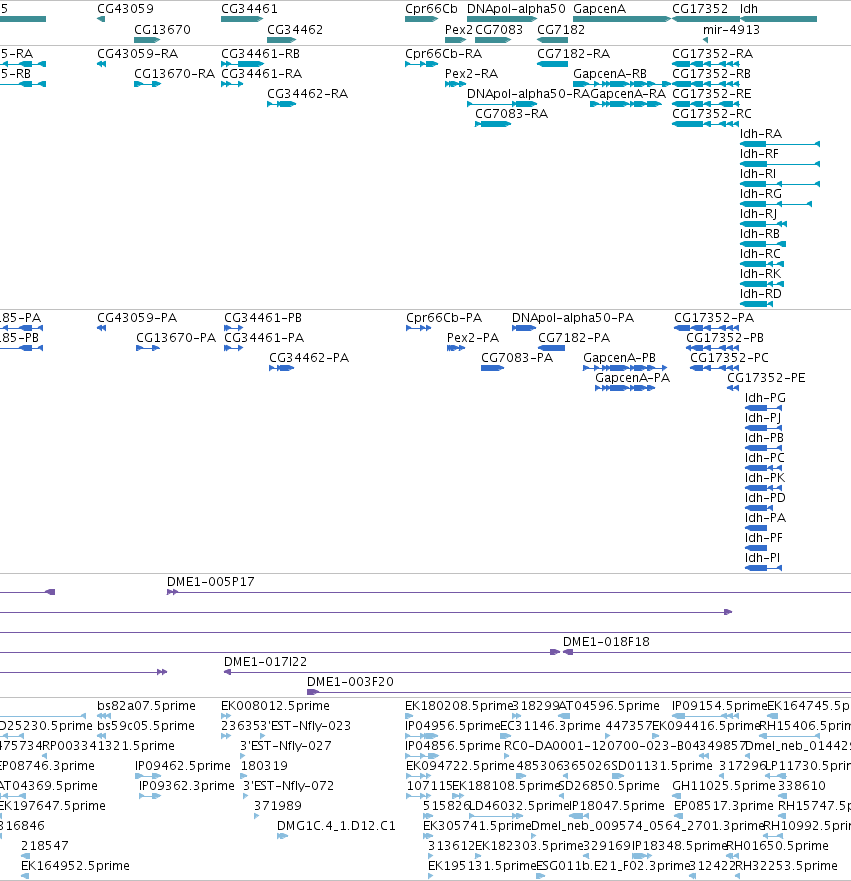Viewport: 851px width, 881px height.
Task: Click transcript label CG17352-RC
Action: pos(712,114)
